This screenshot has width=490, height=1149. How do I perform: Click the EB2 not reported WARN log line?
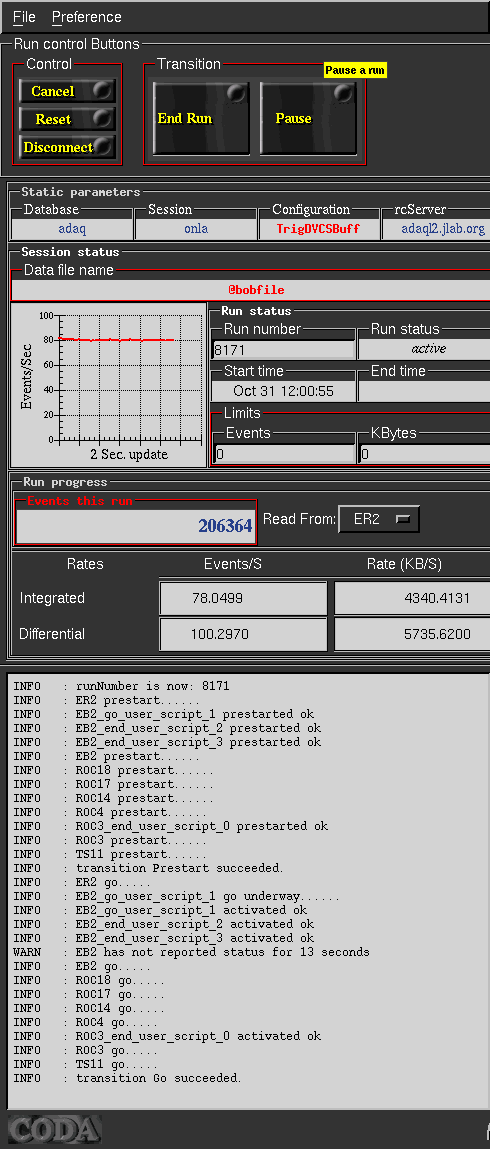[x=191, y=952]
